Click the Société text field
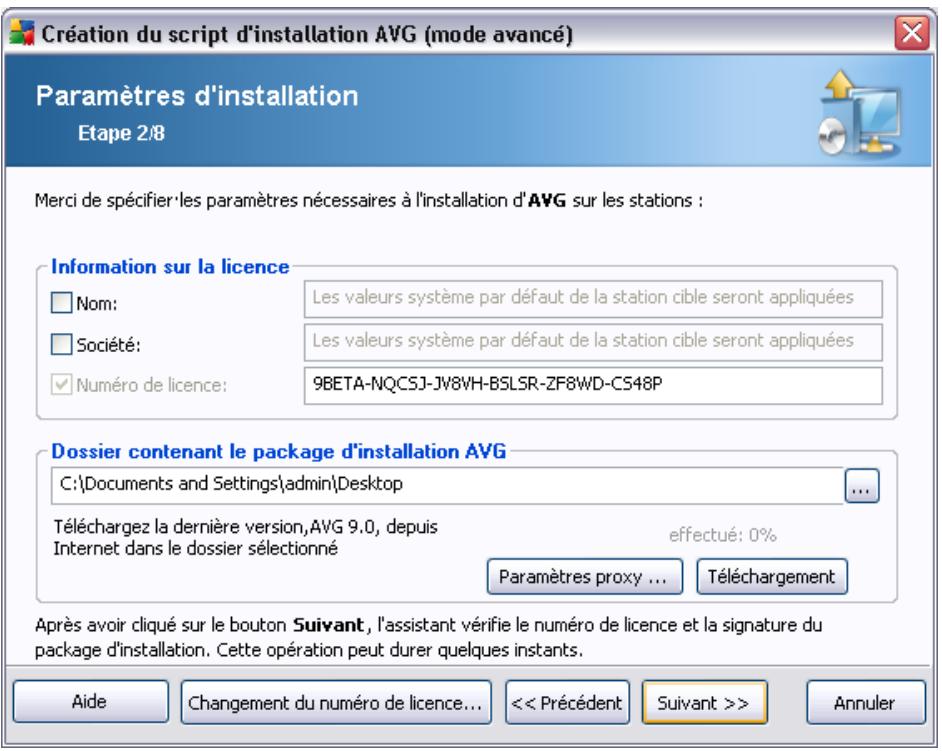942x751 pixels. coord(593,342)
